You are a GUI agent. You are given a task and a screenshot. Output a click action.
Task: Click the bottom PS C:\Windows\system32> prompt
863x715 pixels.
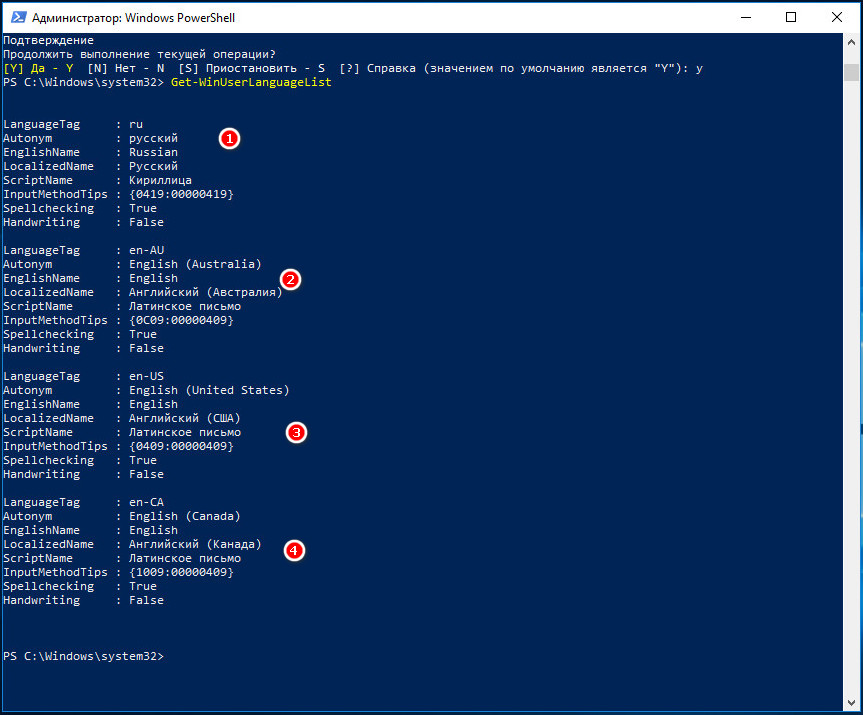pos(83,656)
